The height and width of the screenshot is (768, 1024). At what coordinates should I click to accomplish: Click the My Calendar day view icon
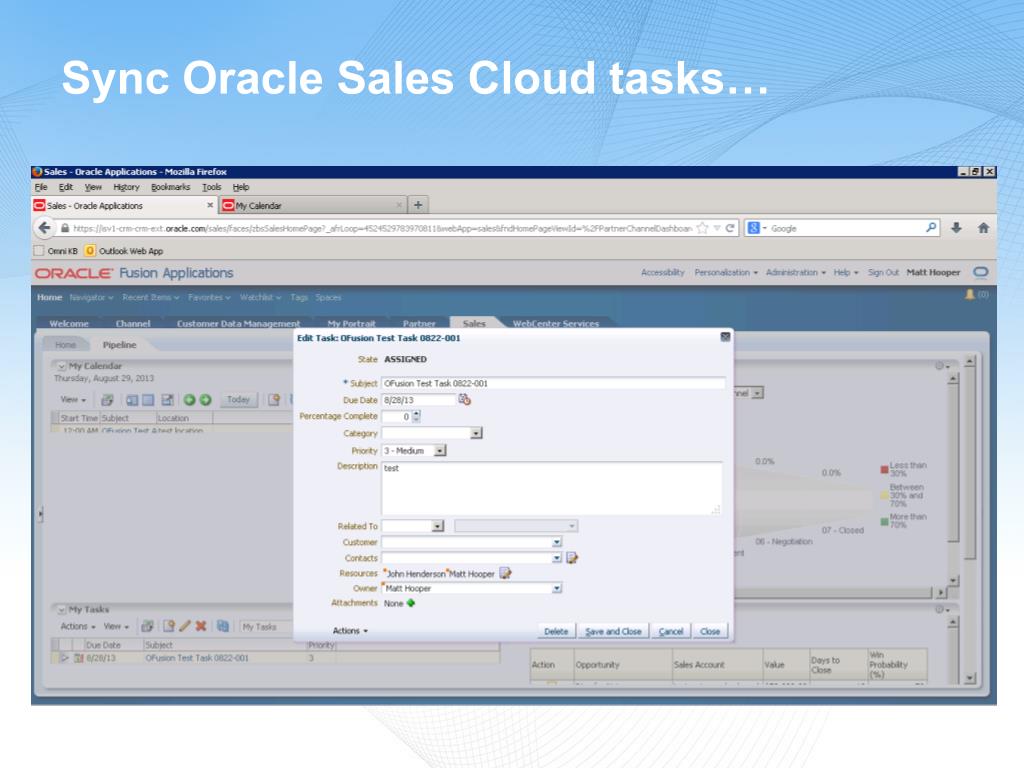[x=132, y=400]
